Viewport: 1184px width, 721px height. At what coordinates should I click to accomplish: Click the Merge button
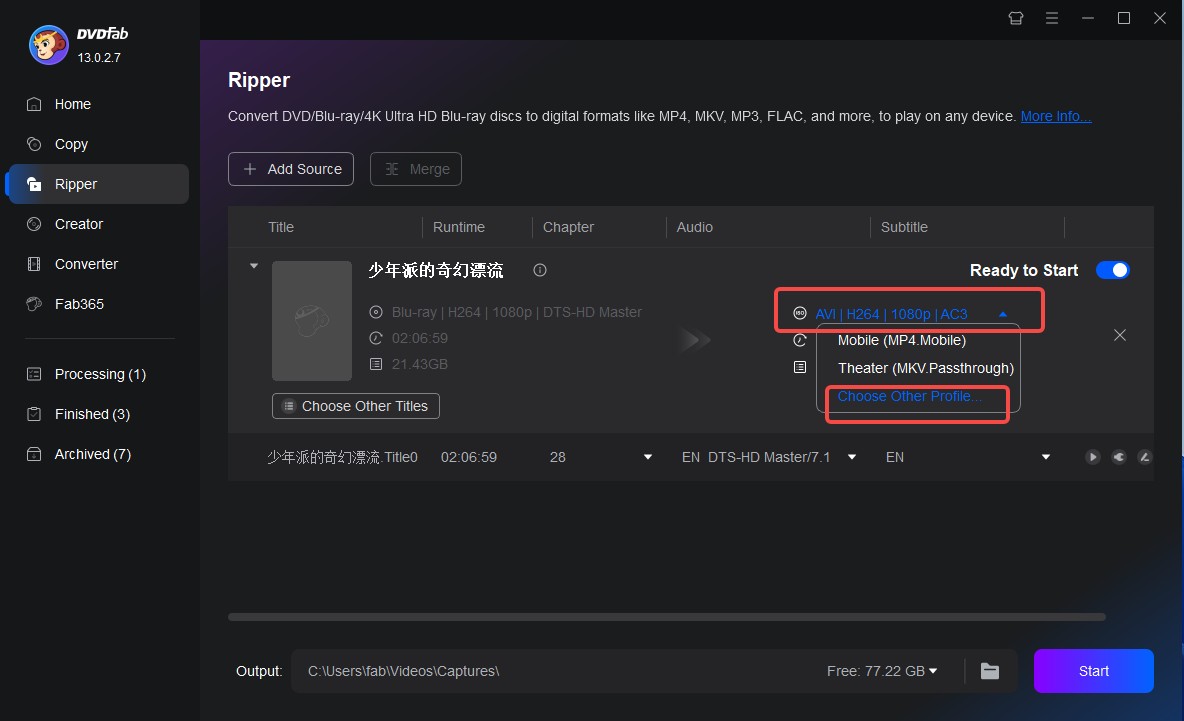pos(415,169)
